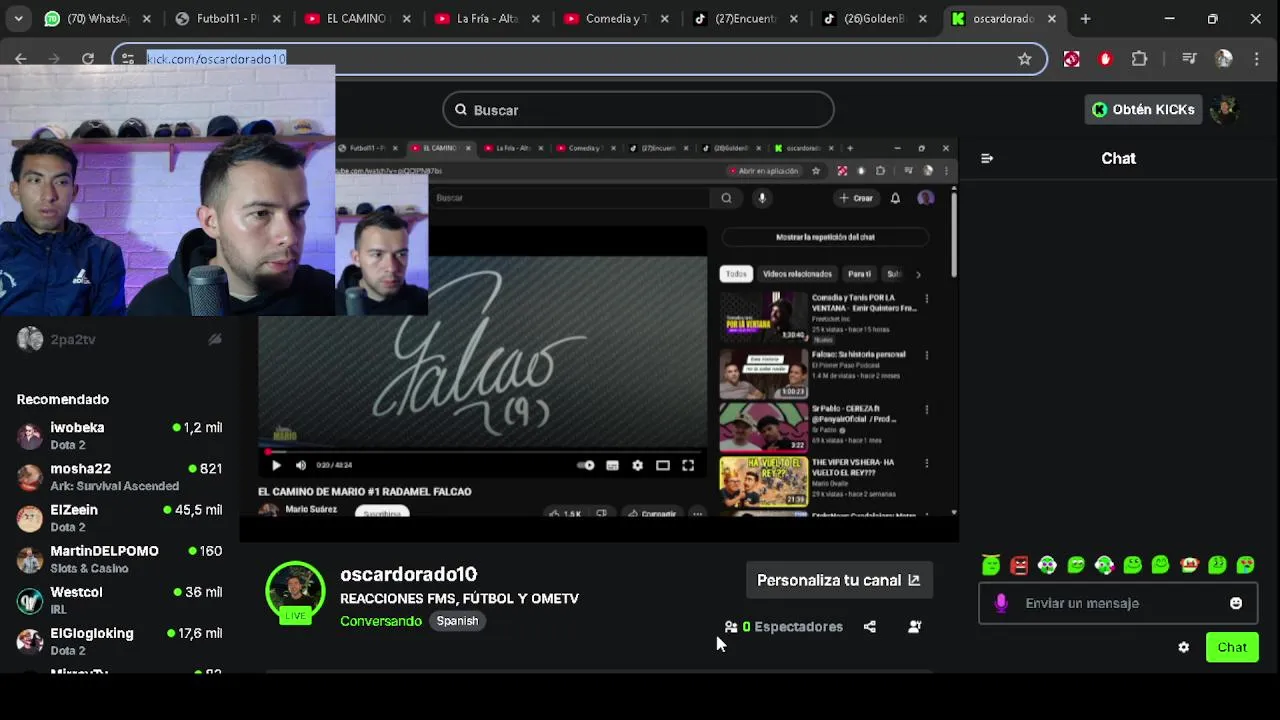Screen dimensions: 1280x720
Task: Expand more filter chips arrow in streamed YouTube
Action: pyautogui.click(x=918, y=274)
